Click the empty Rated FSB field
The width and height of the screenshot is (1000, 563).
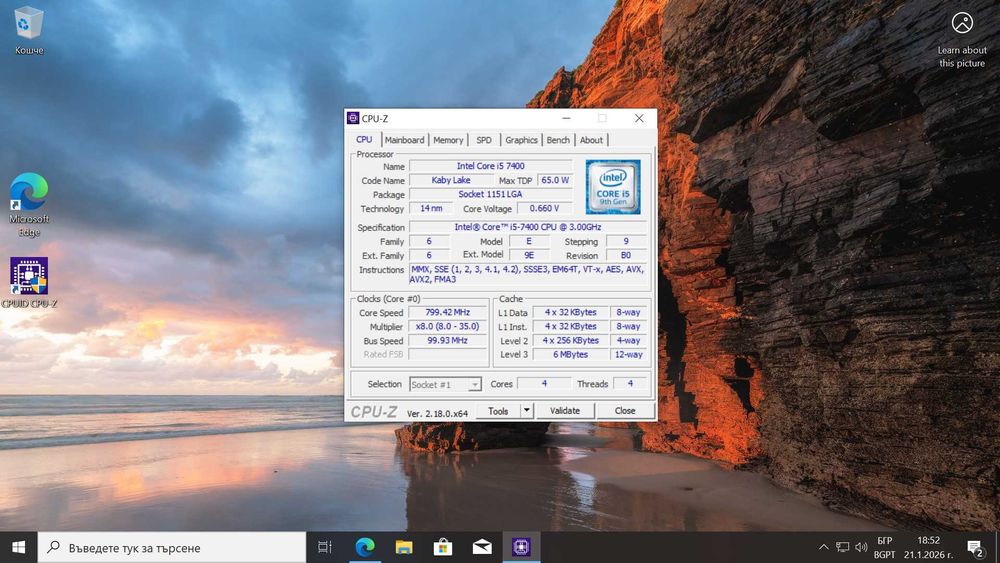[x=448, y=355]
